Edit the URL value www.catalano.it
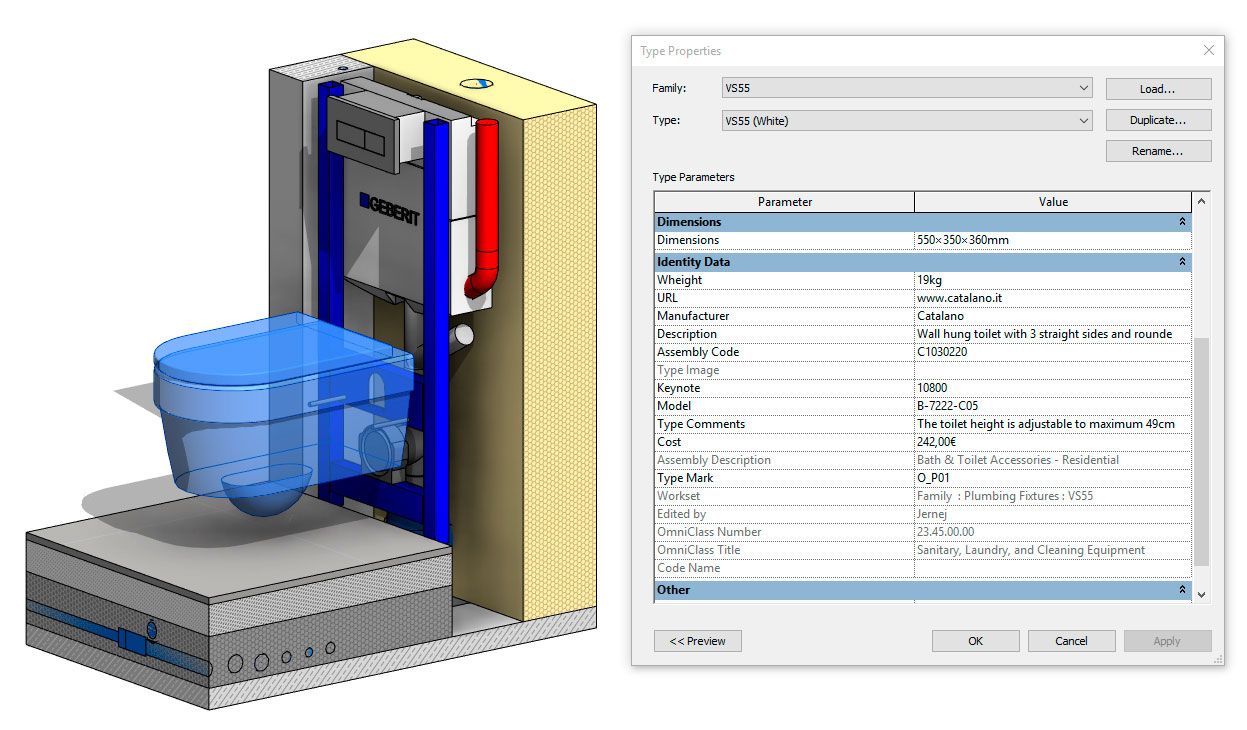Image resolution: width=1247 pixels, height=730 pixels. pos(1053,298)
